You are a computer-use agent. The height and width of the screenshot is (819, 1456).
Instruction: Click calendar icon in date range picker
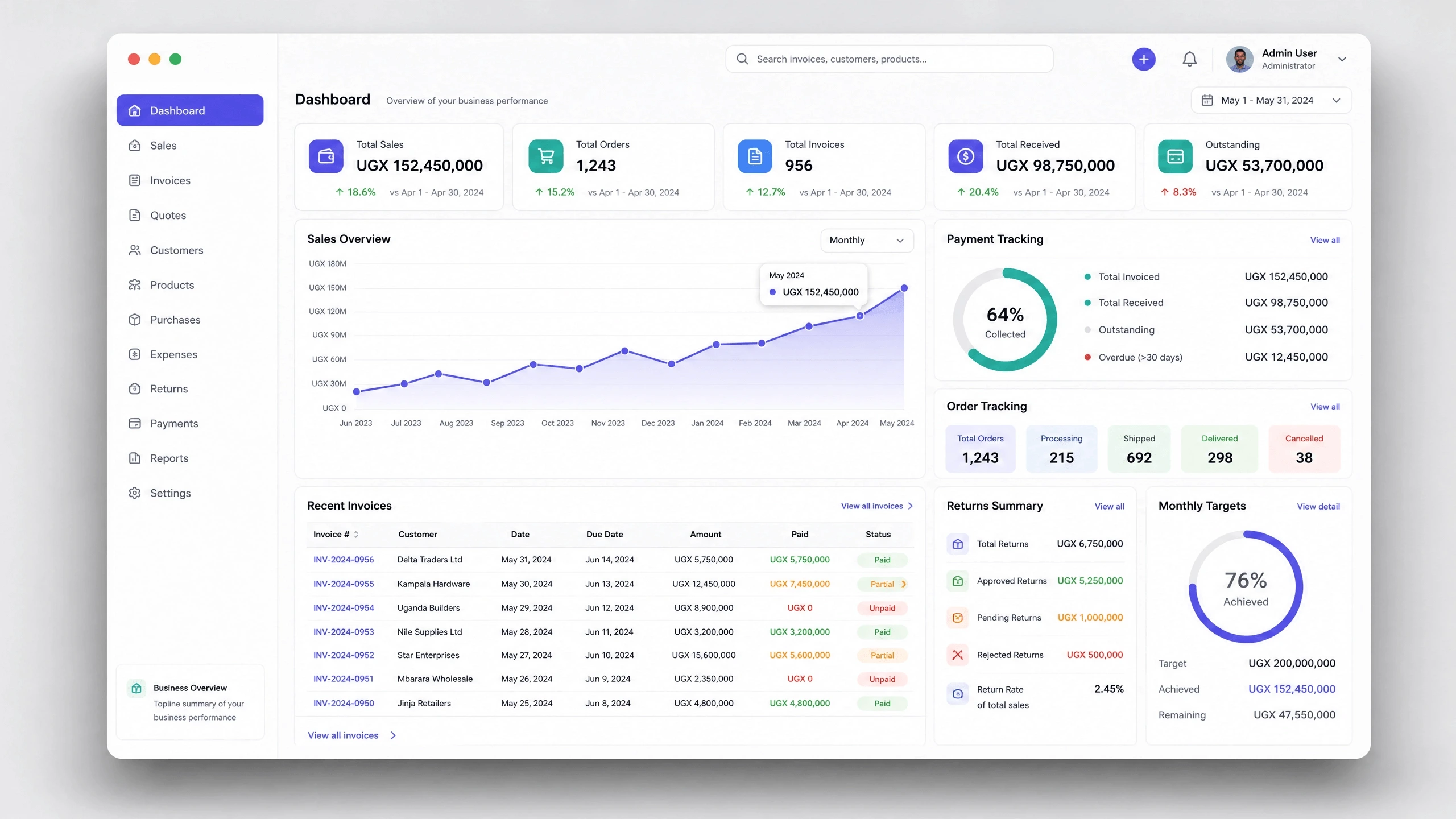[x=1207, y=100]
